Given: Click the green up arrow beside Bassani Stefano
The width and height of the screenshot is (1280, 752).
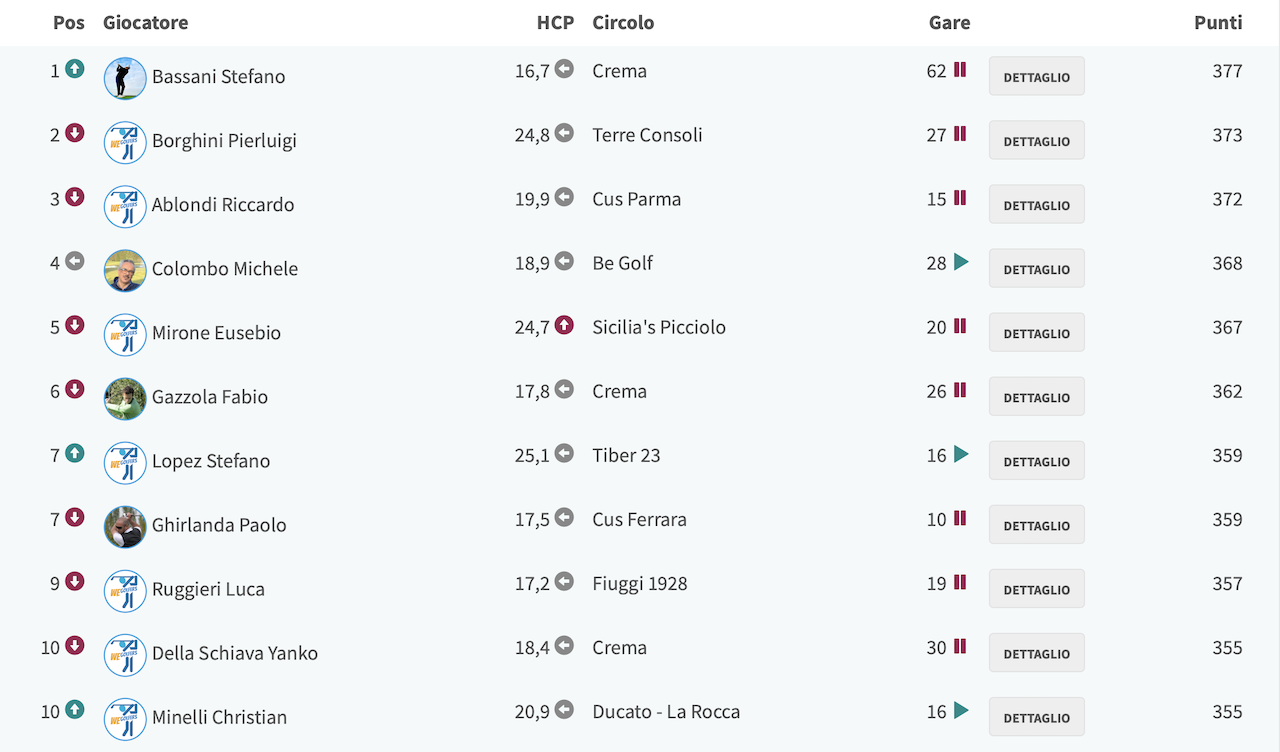Looking at the screenshot, I should tap(75, 69).
